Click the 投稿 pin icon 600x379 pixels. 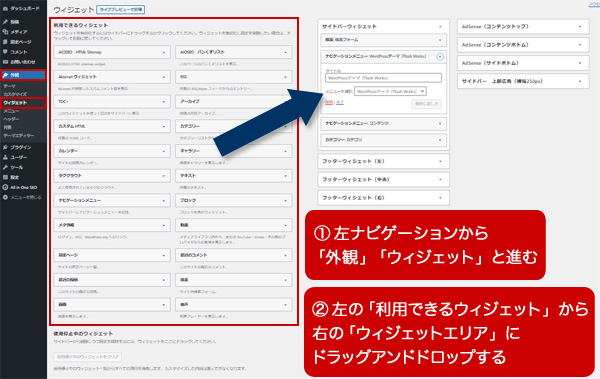pos(5,22)
